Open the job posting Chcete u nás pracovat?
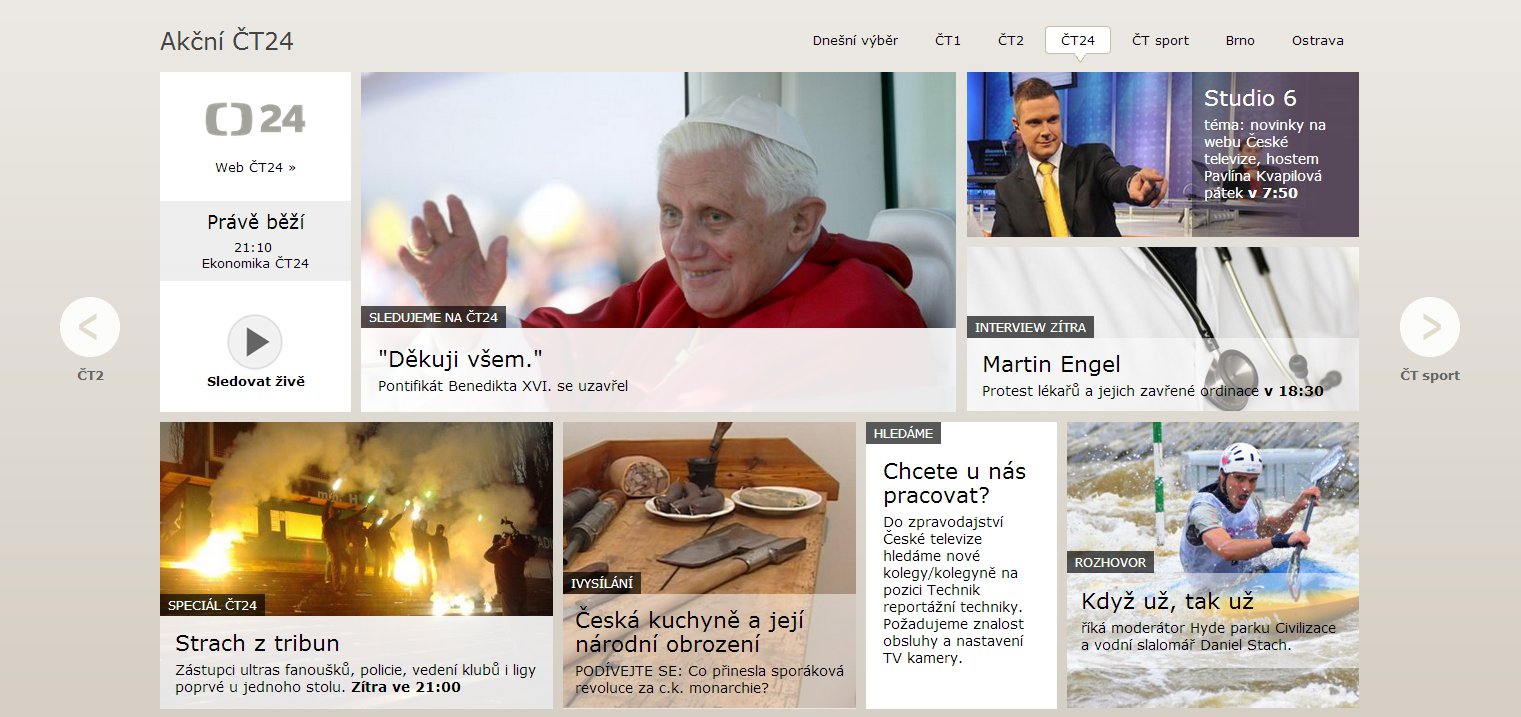The image size is (1521, 717). tap(952, 483)
